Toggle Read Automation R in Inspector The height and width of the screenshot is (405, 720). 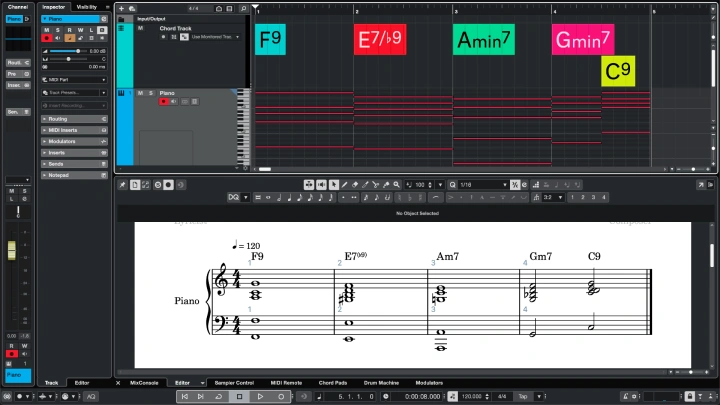pyautogui.click(x=69, y=30)
